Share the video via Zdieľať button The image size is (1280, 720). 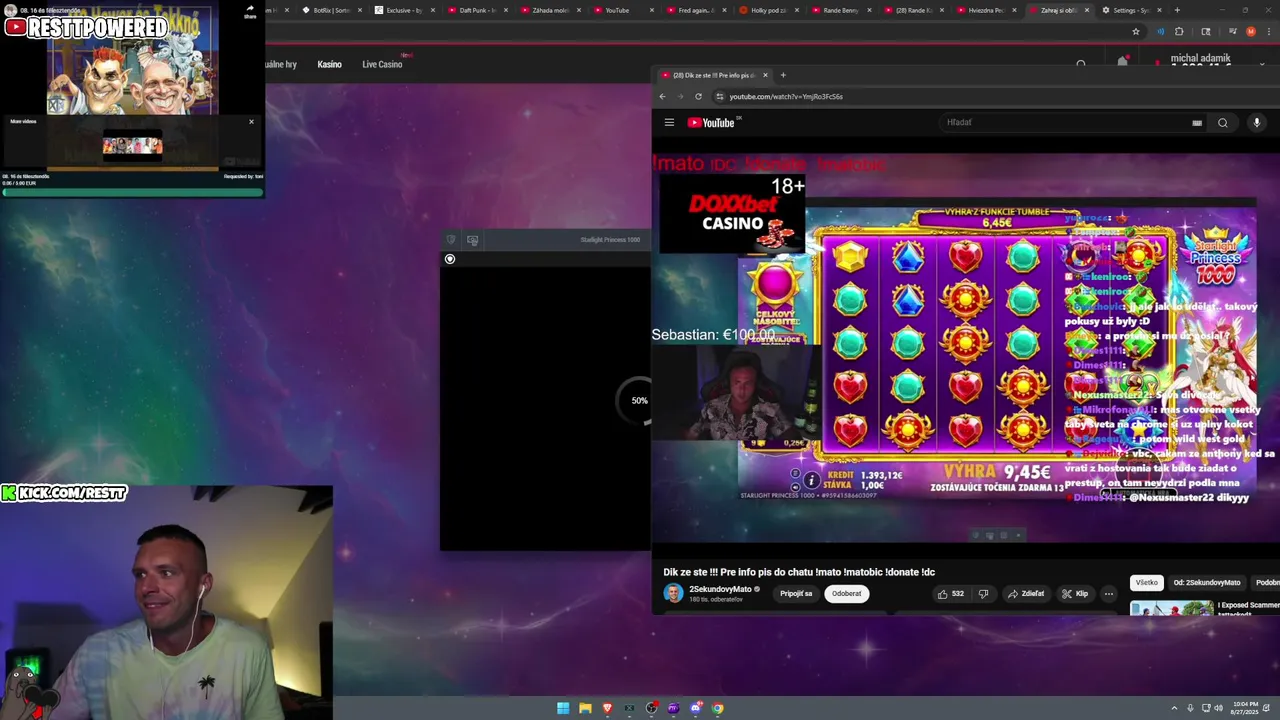pos(1027,594)
